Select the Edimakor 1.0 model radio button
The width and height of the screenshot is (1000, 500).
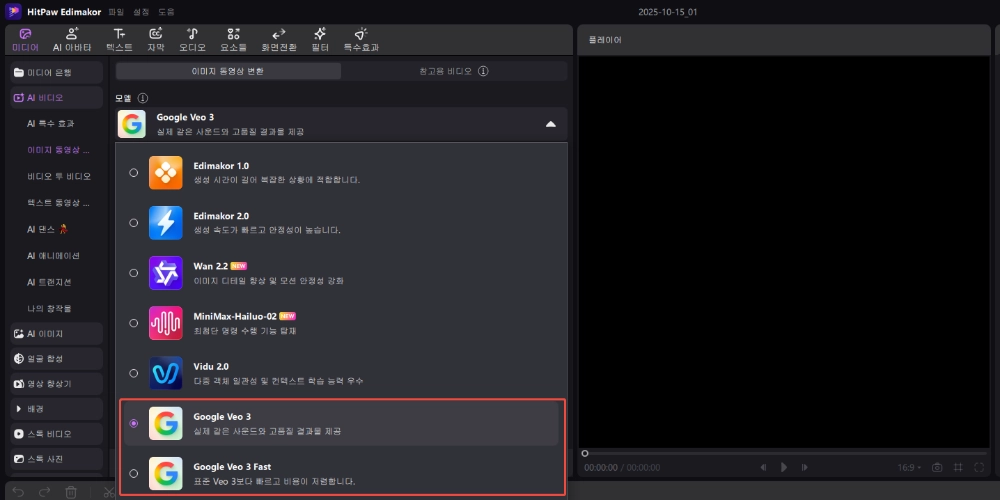pos(134,173)
